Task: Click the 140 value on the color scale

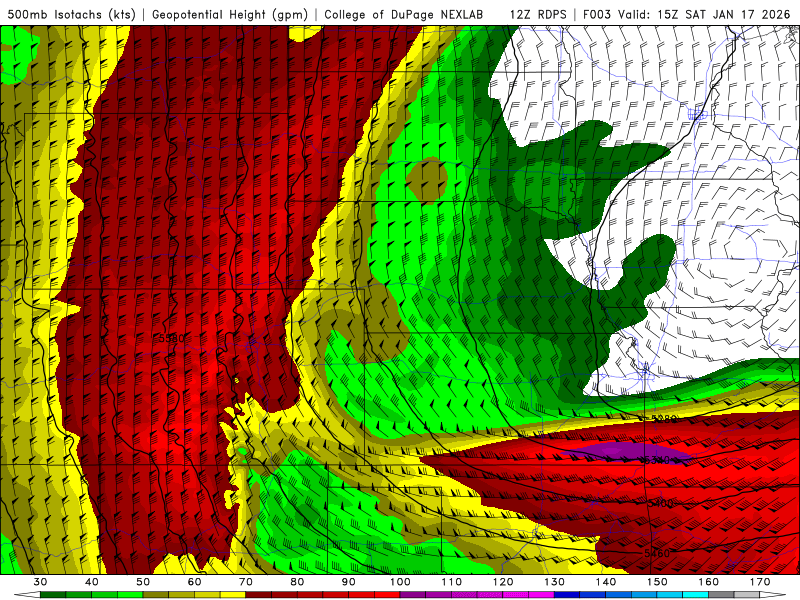Action: point(606,582)
